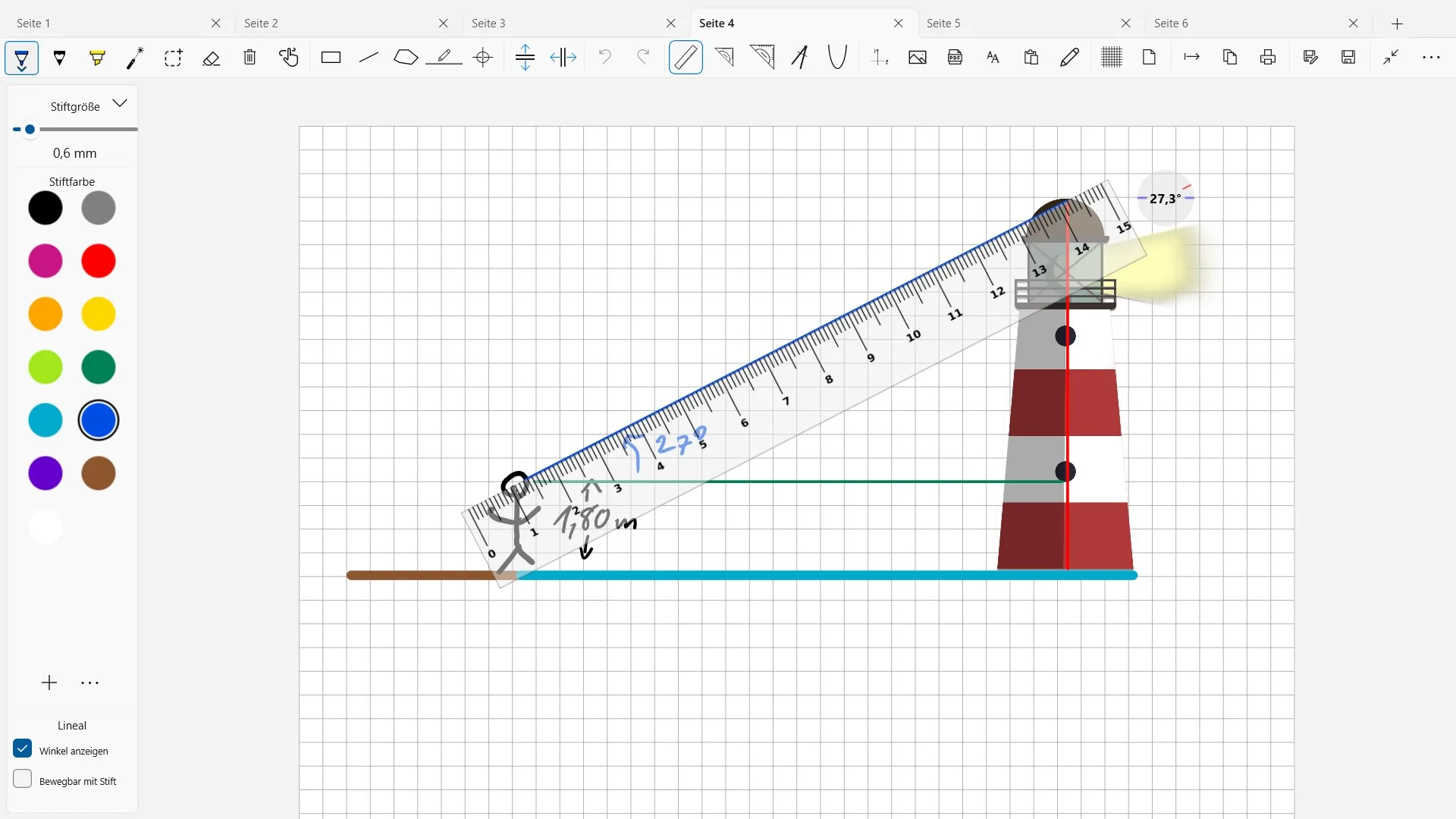Viewport: 1456px width, 819px height.
Task: Toggle the U-shaped curve tool
Action: coord(837,58)
